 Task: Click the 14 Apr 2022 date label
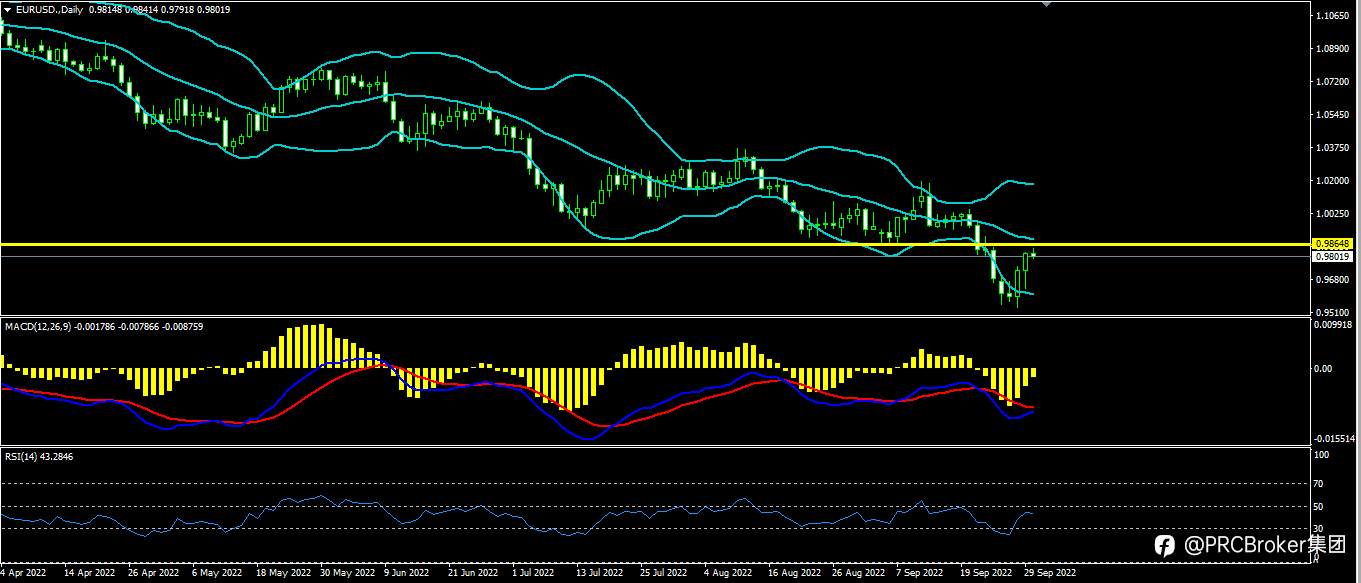[89, 574]
